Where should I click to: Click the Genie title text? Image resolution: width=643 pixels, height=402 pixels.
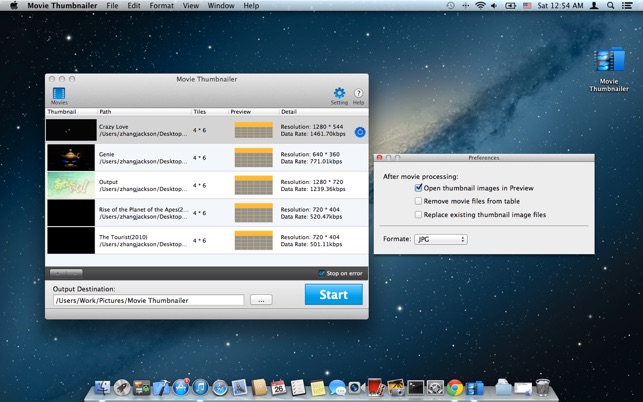pos(107,154)
